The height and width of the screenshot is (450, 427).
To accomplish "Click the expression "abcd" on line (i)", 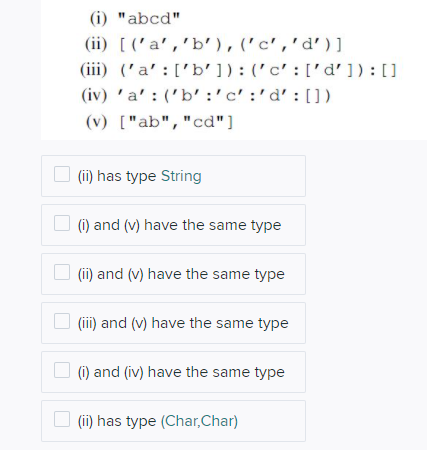I will 149,18.
